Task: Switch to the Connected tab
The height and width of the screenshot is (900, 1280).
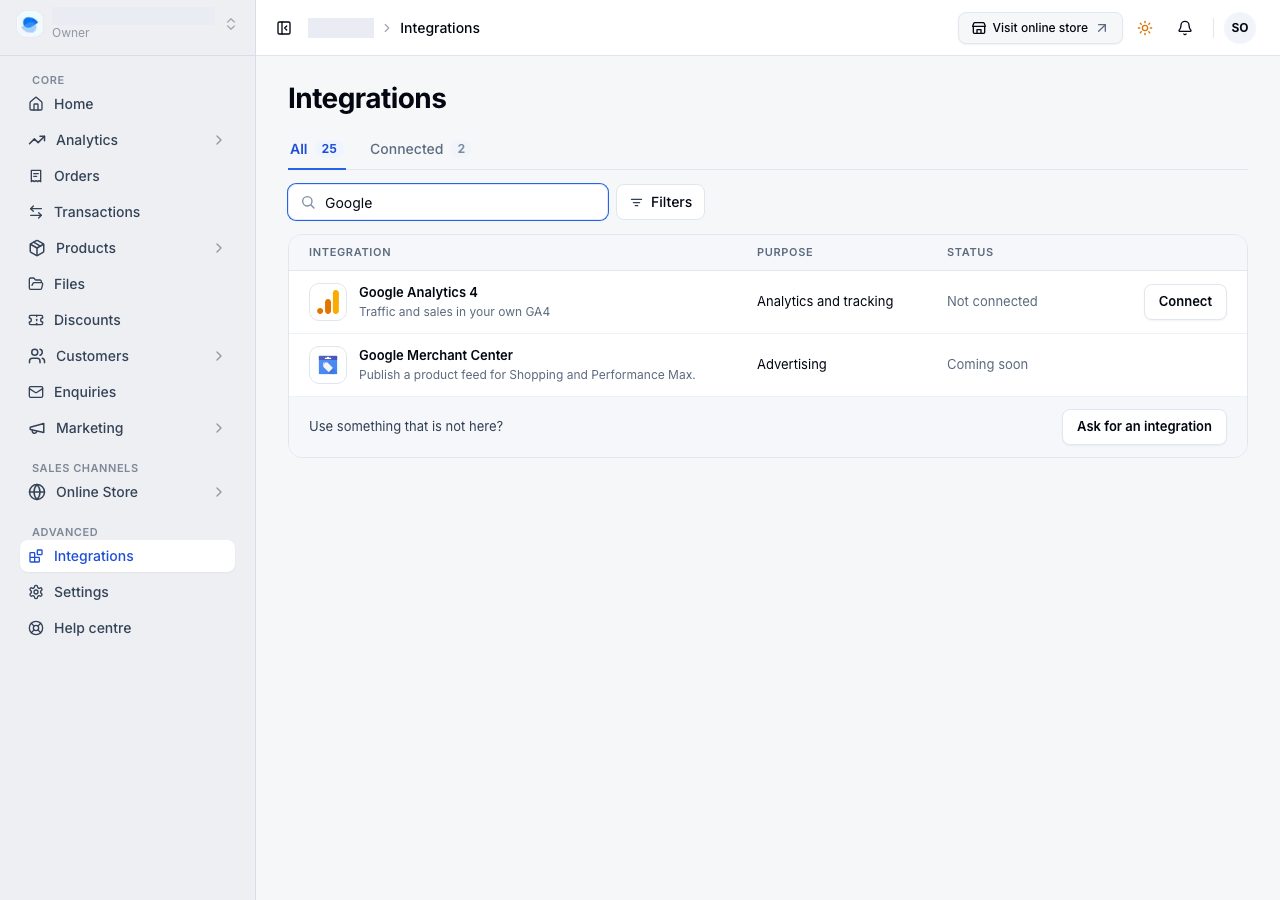Action: point(420,149)
